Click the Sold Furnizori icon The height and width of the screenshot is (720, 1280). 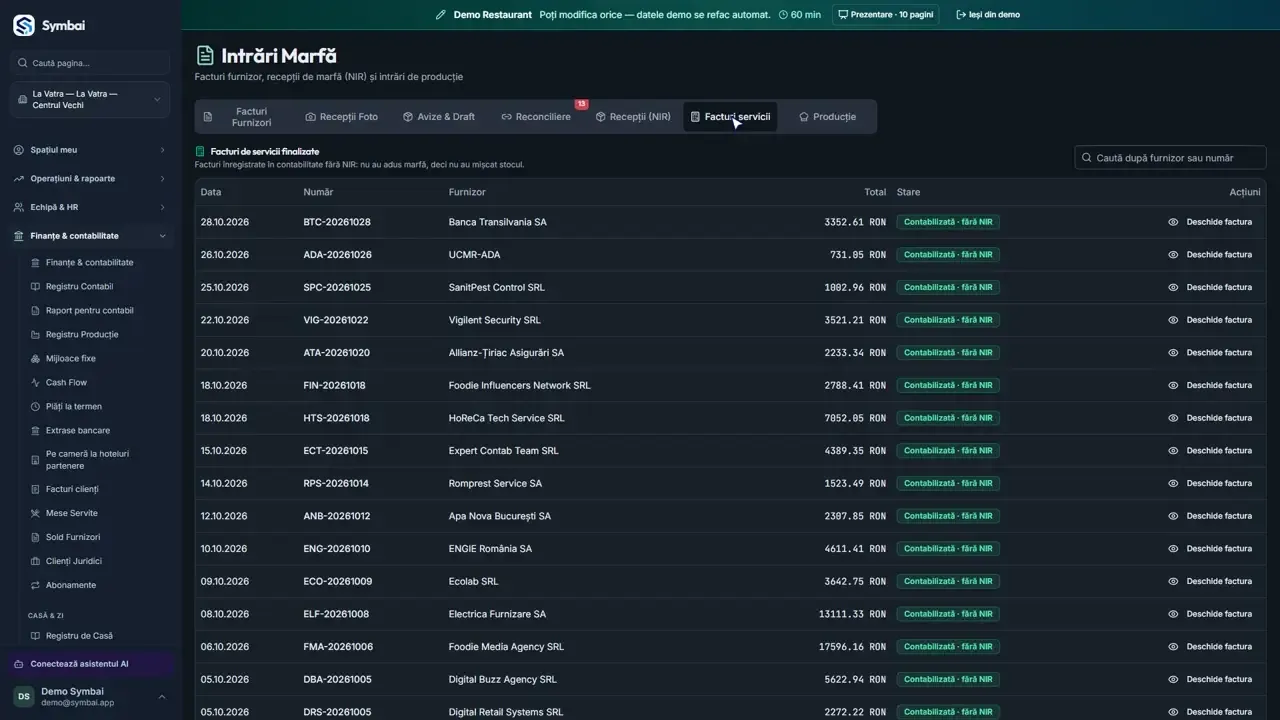(x=36, y=538)
